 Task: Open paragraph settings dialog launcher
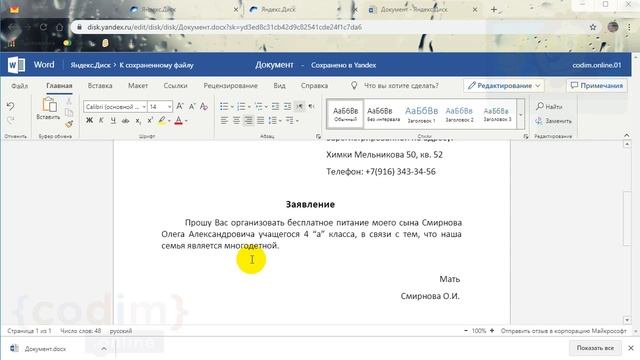318,136
